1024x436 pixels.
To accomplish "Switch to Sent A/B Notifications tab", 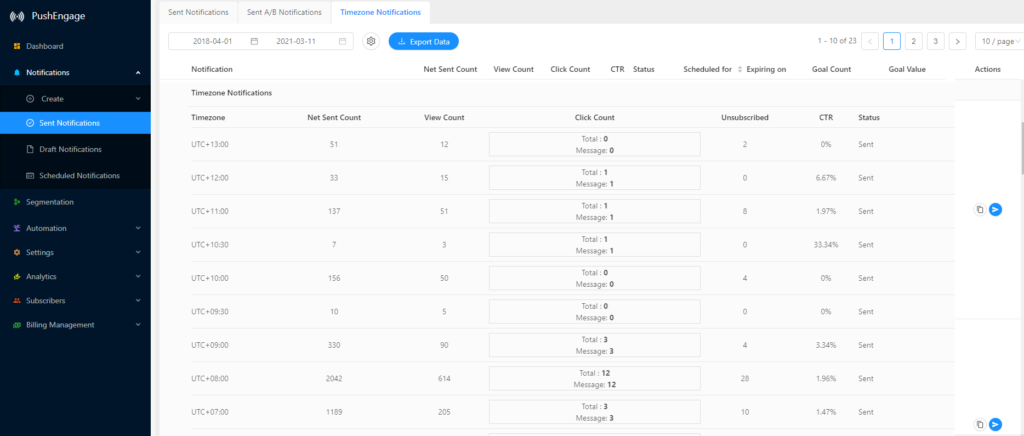I will 284,12.
